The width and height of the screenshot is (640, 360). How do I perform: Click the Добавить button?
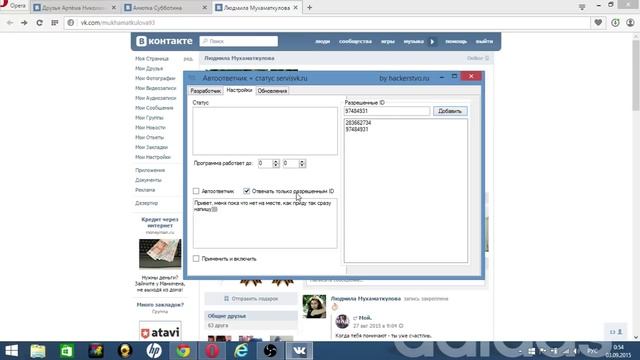pos(450,111)
